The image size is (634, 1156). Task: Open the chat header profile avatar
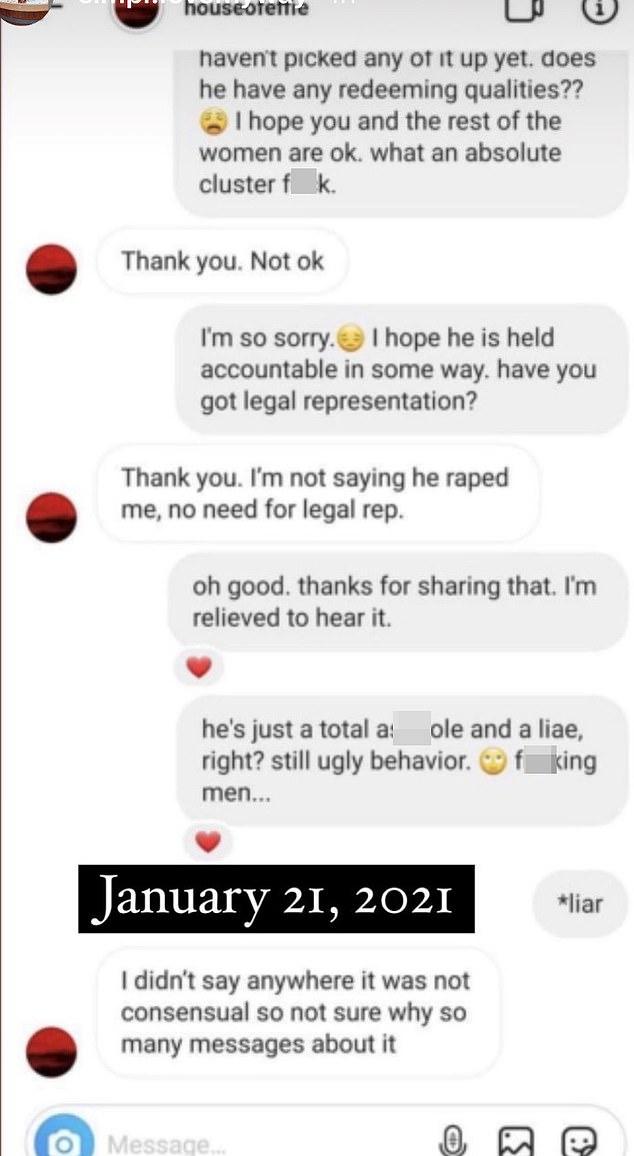click(x=137, y=13)
